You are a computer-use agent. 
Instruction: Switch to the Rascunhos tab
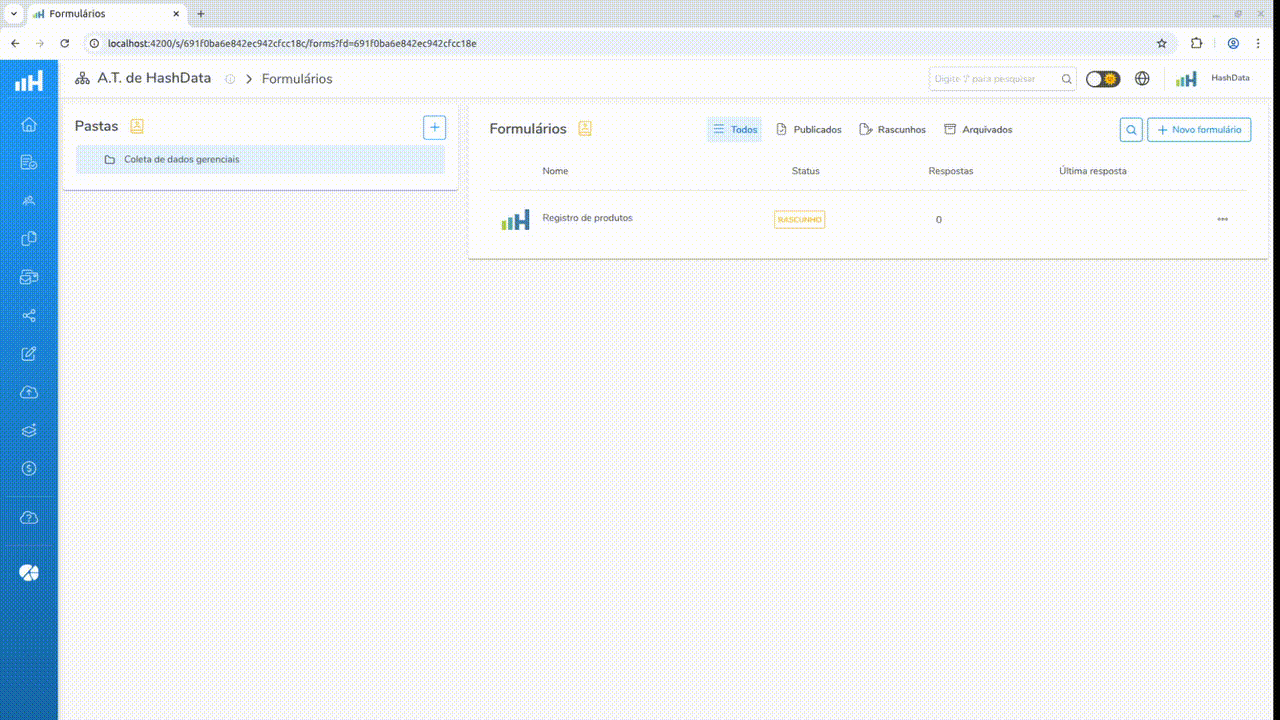[x=892, y=130]
